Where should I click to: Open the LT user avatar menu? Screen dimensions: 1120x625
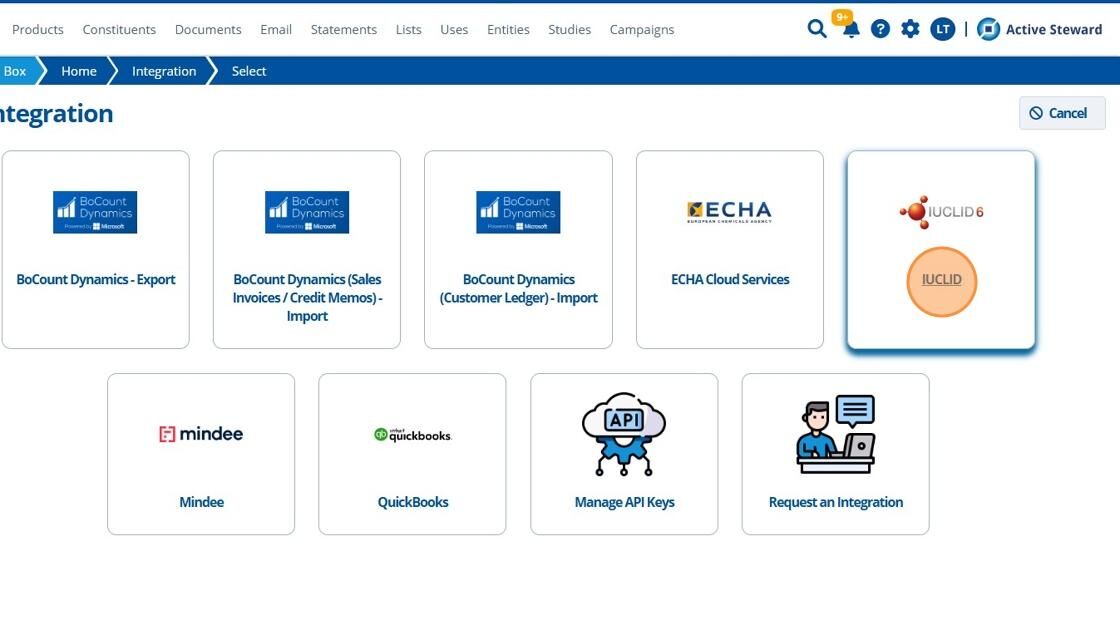(942, 29)
